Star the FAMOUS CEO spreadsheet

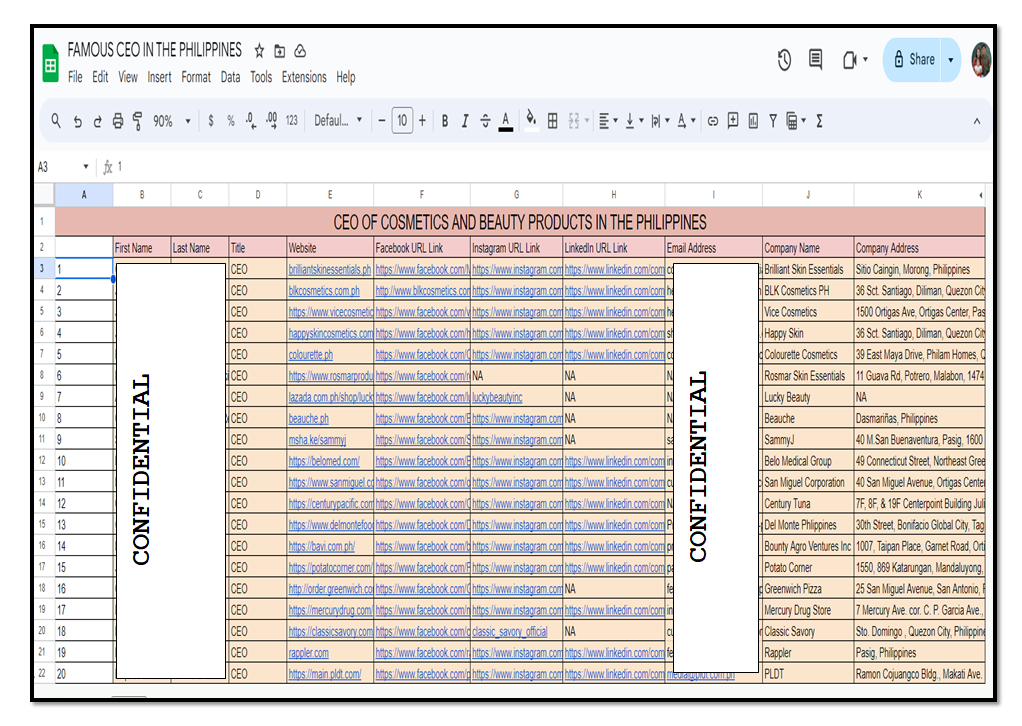(259, 51)
